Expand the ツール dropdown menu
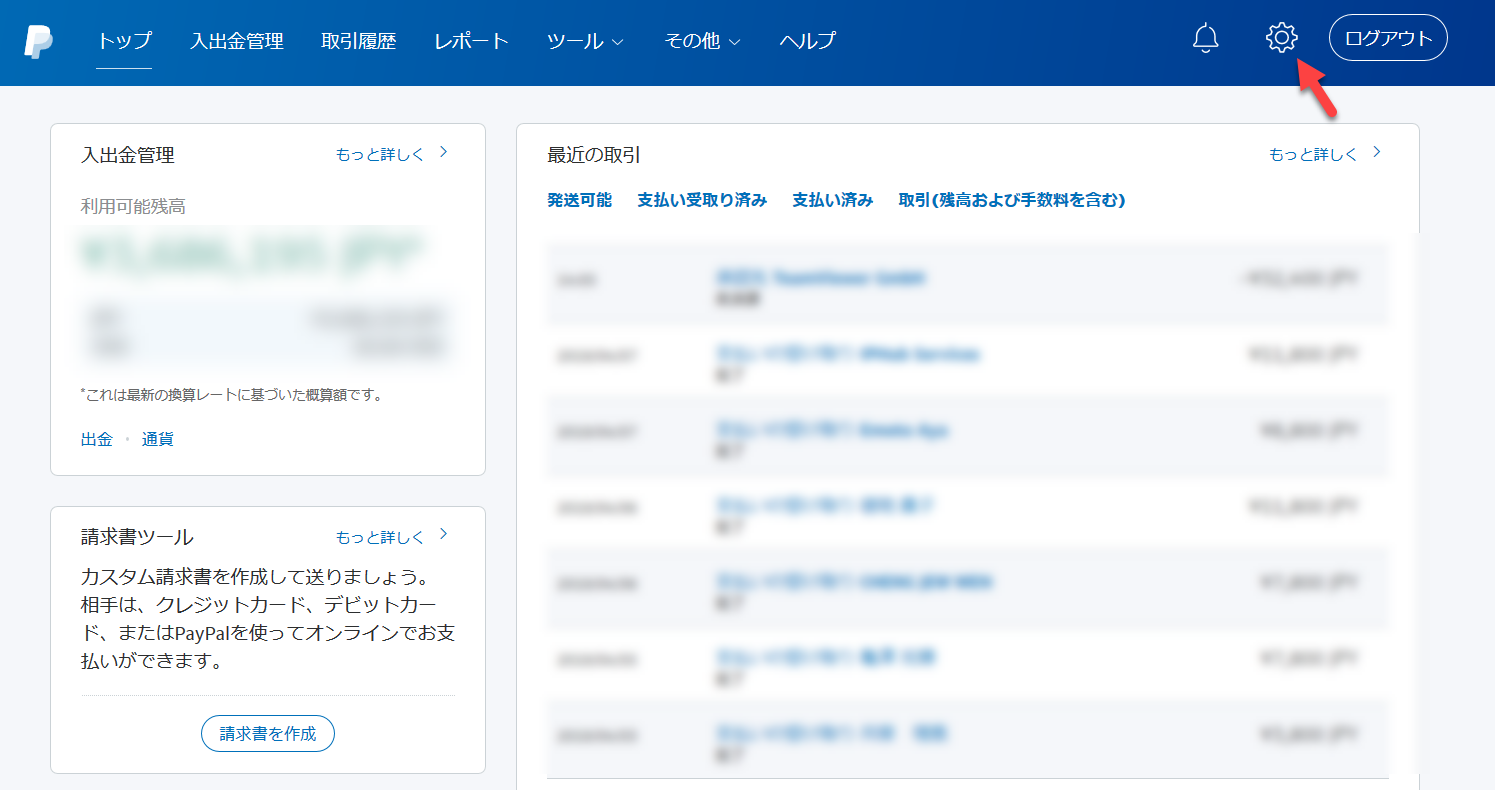The image size is (1495, 790). [585, 41]
